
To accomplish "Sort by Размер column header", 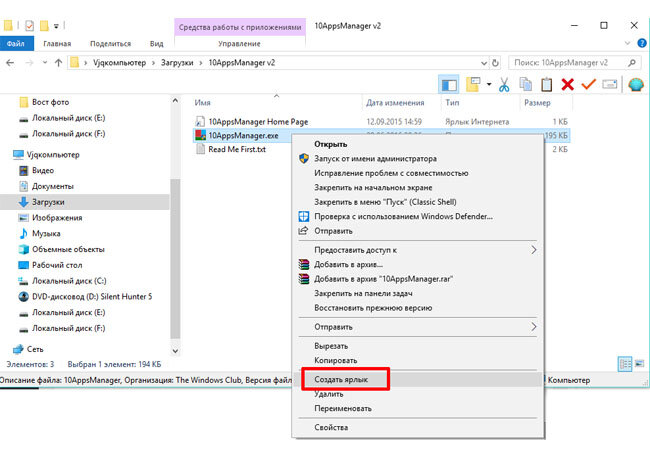I will (x=537, y=103).
